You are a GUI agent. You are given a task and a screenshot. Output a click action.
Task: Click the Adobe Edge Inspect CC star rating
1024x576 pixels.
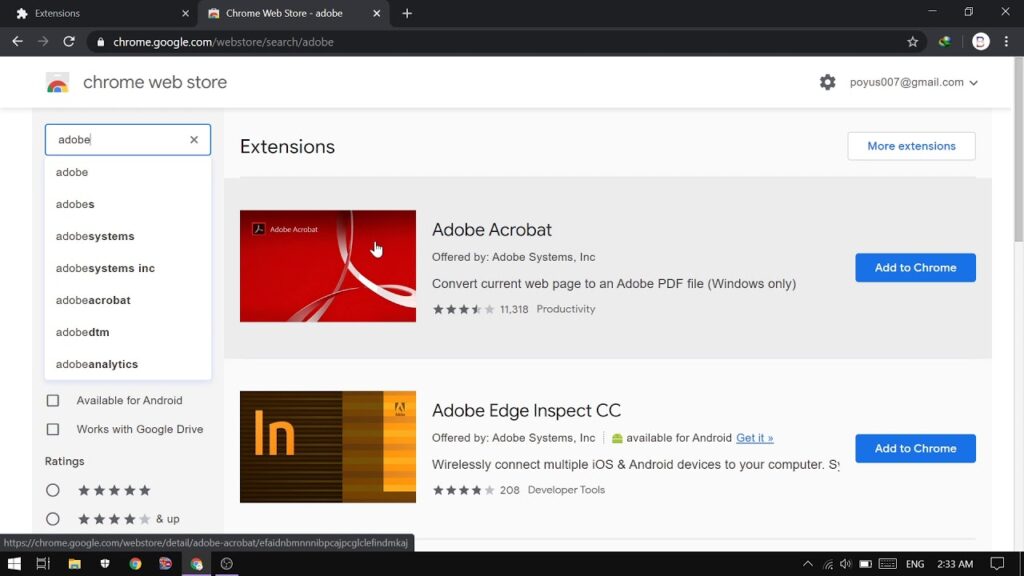click(x=464, y=490)
